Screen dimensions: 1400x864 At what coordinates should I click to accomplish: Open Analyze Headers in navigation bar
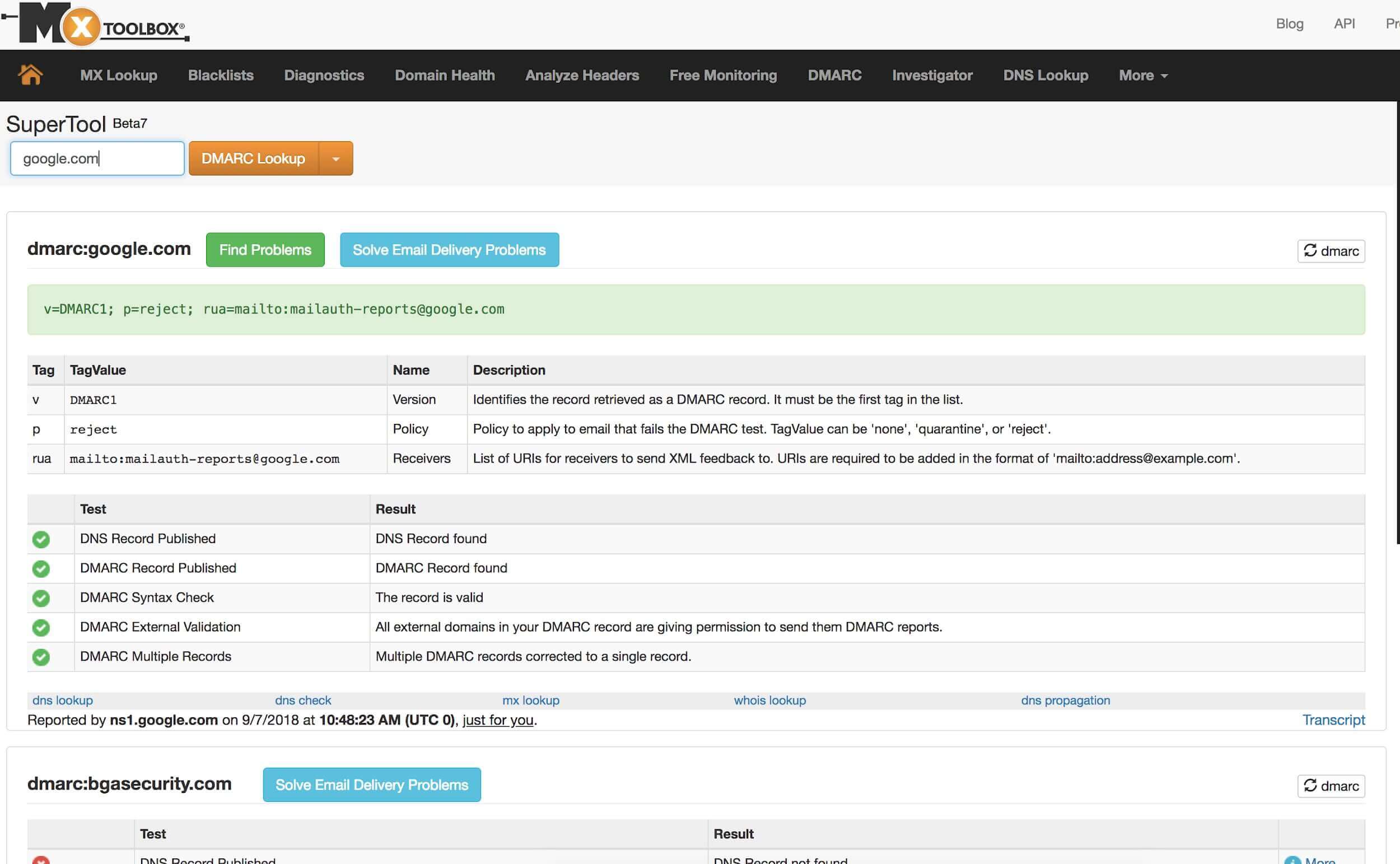click(x=582, y=76)
